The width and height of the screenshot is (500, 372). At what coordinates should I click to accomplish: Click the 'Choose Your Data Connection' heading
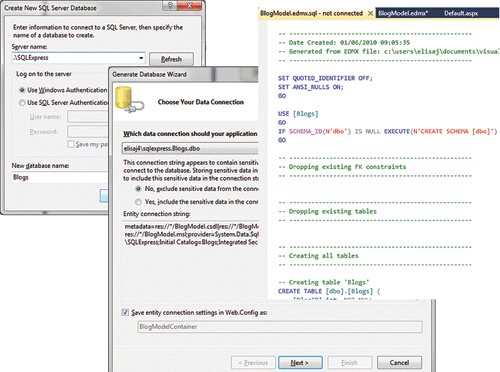(201, 102)
